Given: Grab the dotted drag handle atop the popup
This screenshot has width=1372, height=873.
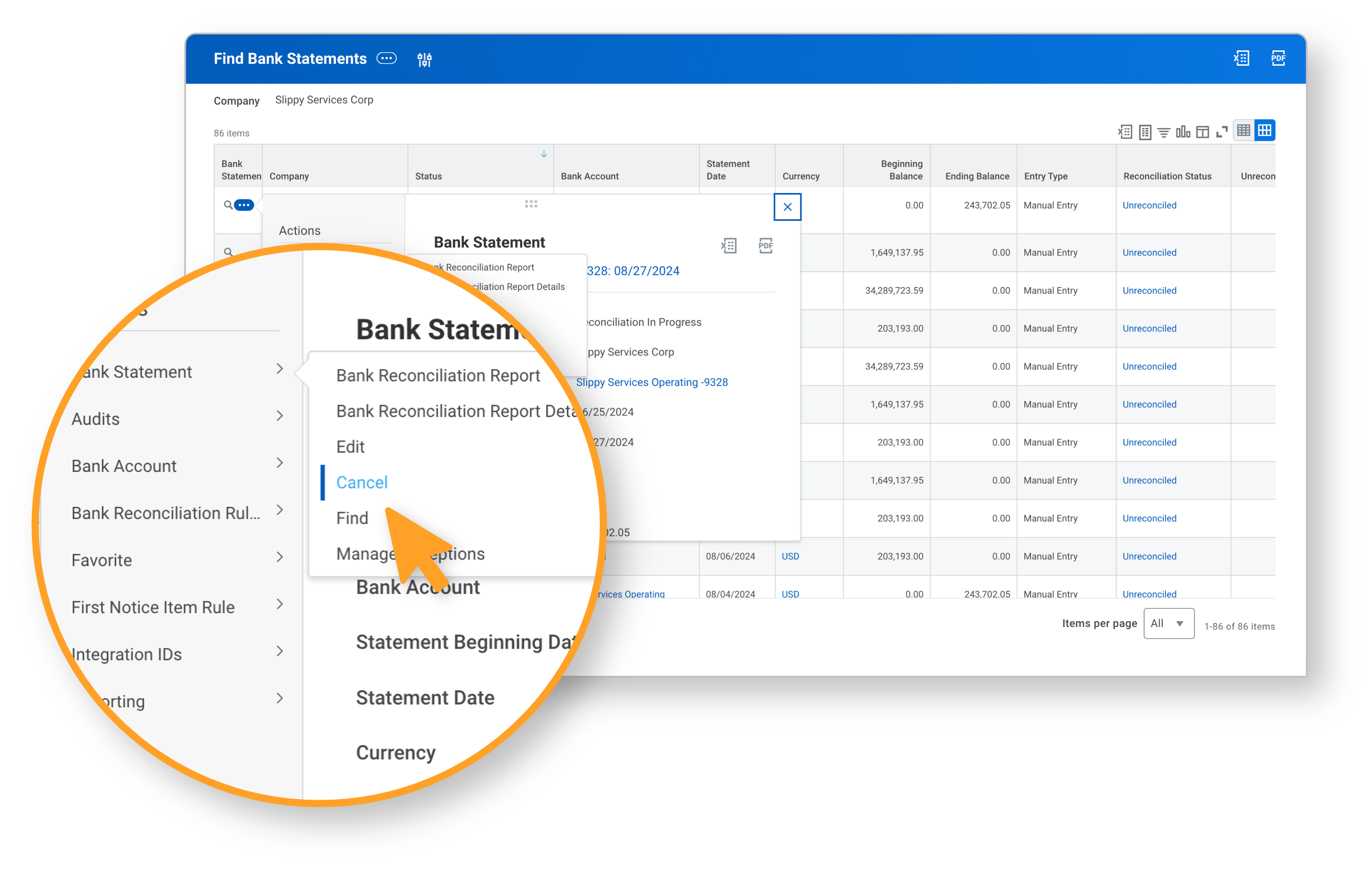Looking at the screenshot, I should pyautogui.click(x=531, y=203).
